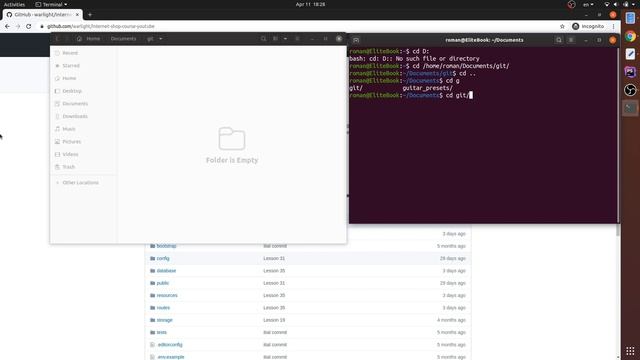The width and height of the screenshot is (640, 360).
Task: Select Videos in Files sidebar
Action: point(83,154)
